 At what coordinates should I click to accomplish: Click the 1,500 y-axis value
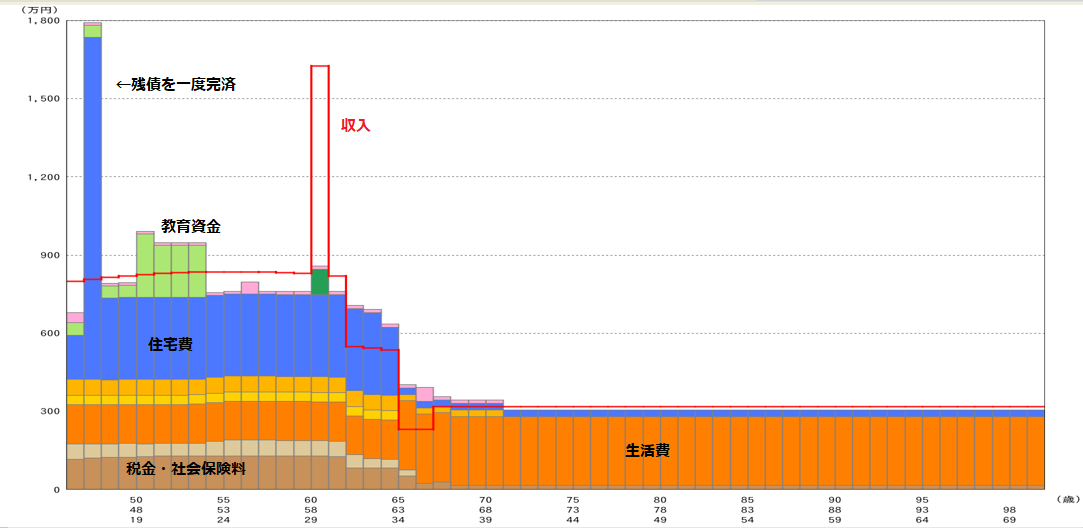[44, 99]
